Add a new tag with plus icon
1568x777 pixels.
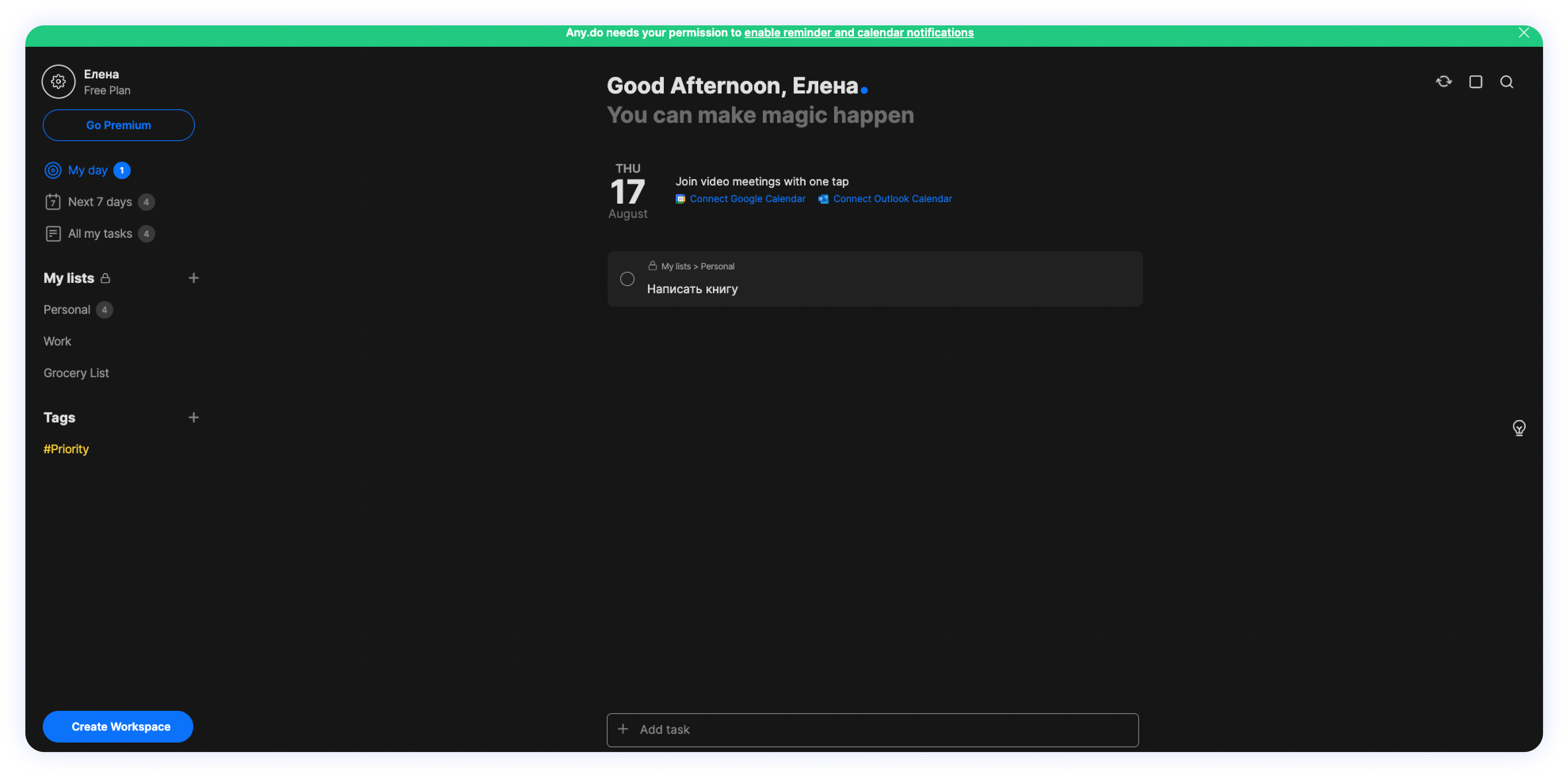194,418
